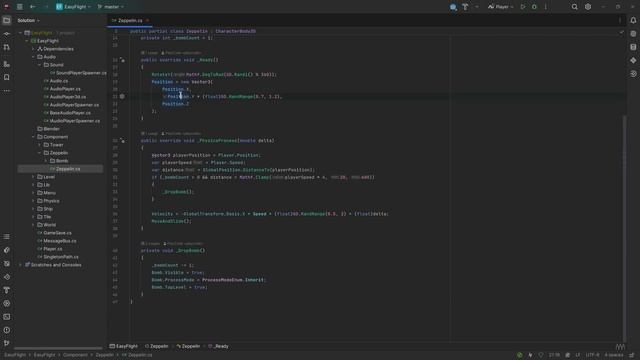
Task: Open the Explorer tool window icon
Action: tap(7, 20)
